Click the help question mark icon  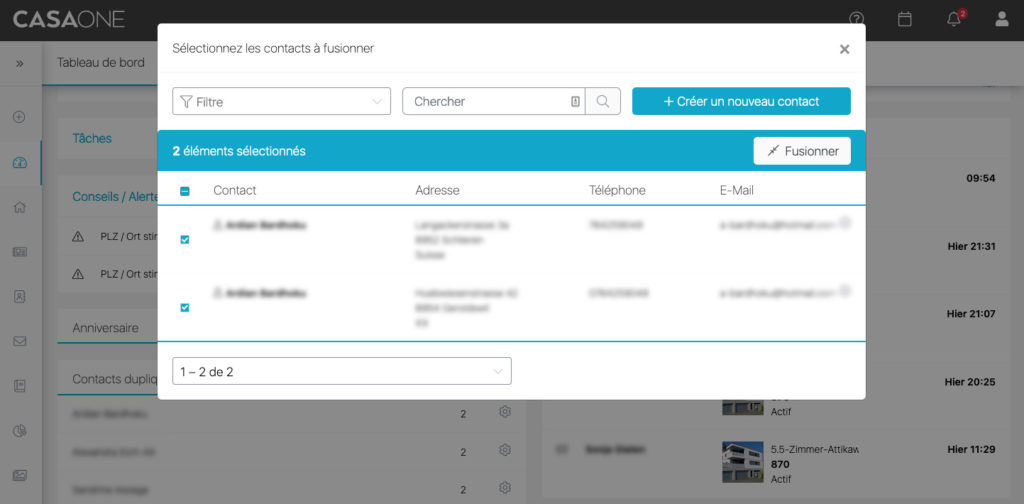(x=857, y=19)
